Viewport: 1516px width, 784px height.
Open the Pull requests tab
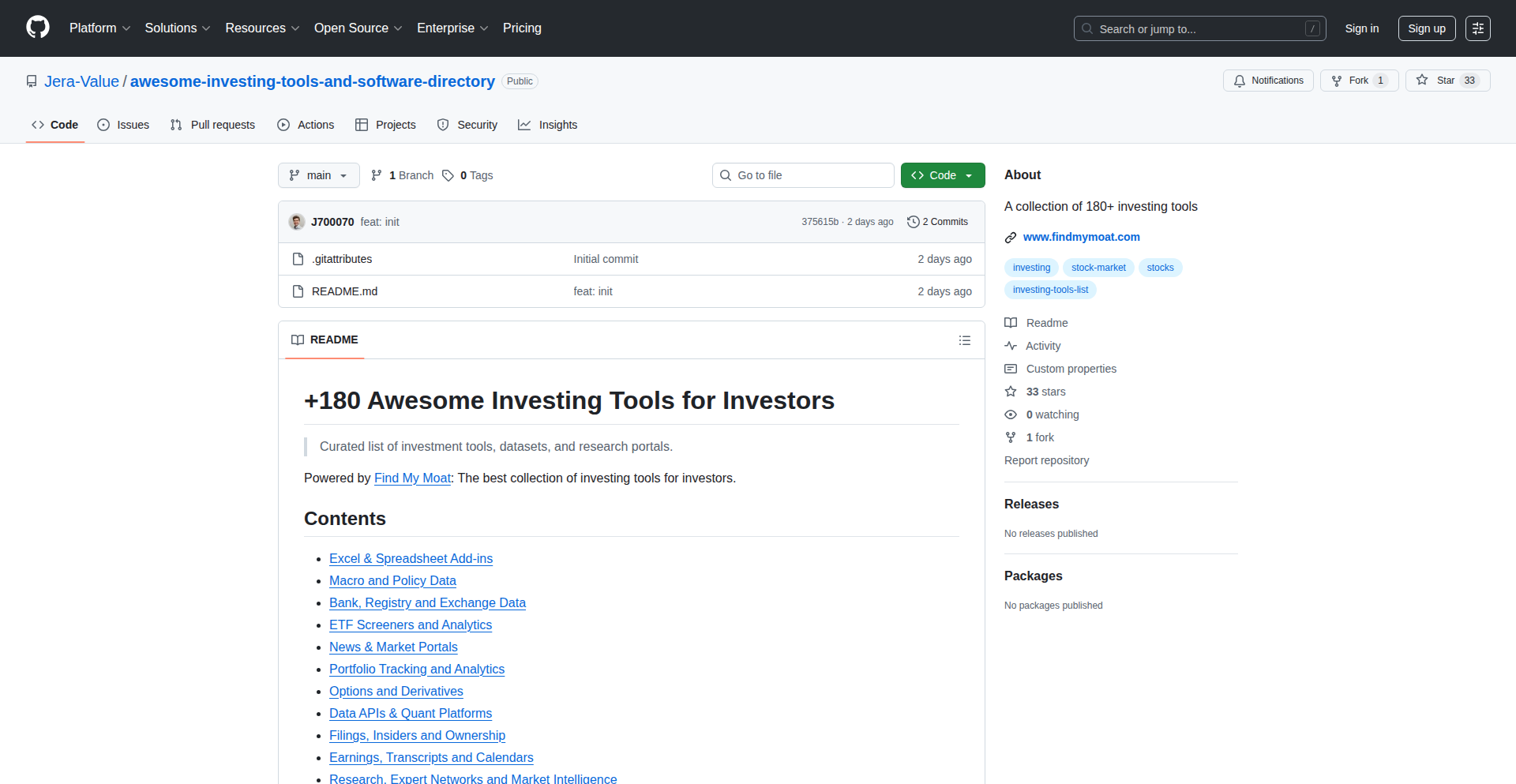(x=213, y=125)
